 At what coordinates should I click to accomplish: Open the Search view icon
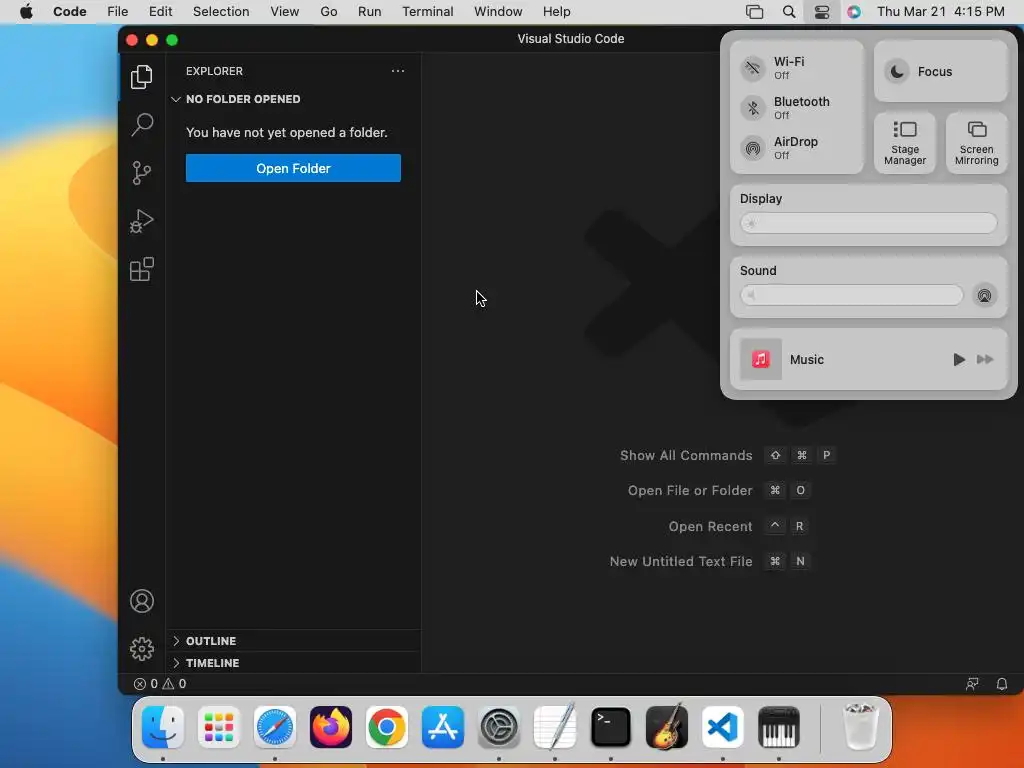tap(142, 124)
